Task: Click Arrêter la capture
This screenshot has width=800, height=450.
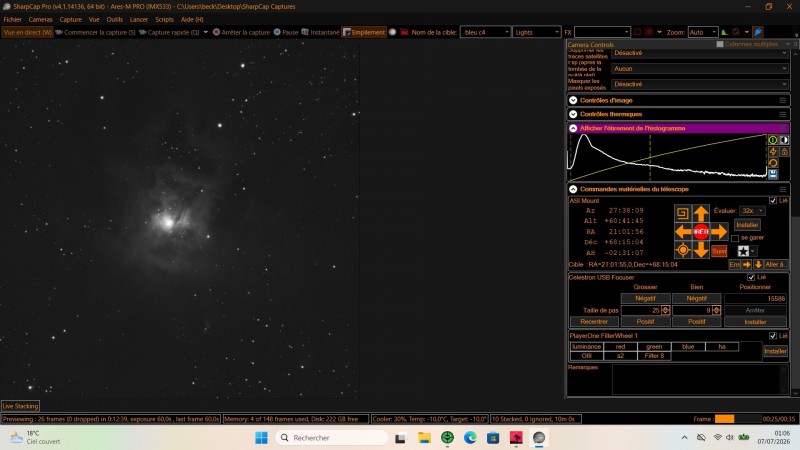Action: pyautogui.click(x=241, y=32)
